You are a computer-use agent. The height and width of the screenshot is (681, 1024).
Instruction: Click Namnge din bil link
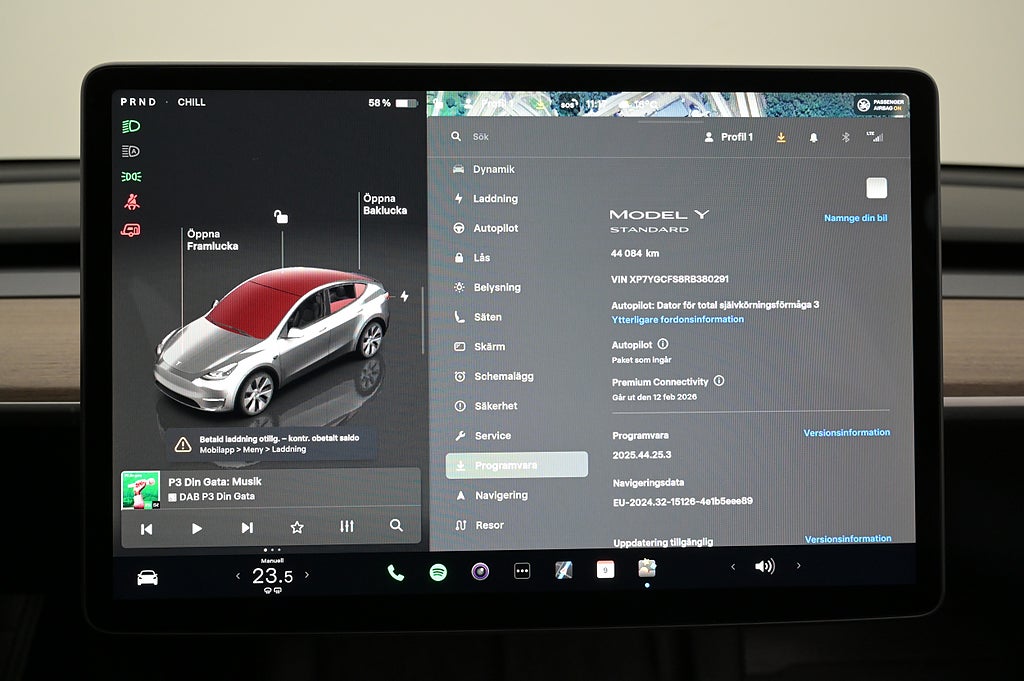point(855,218)
